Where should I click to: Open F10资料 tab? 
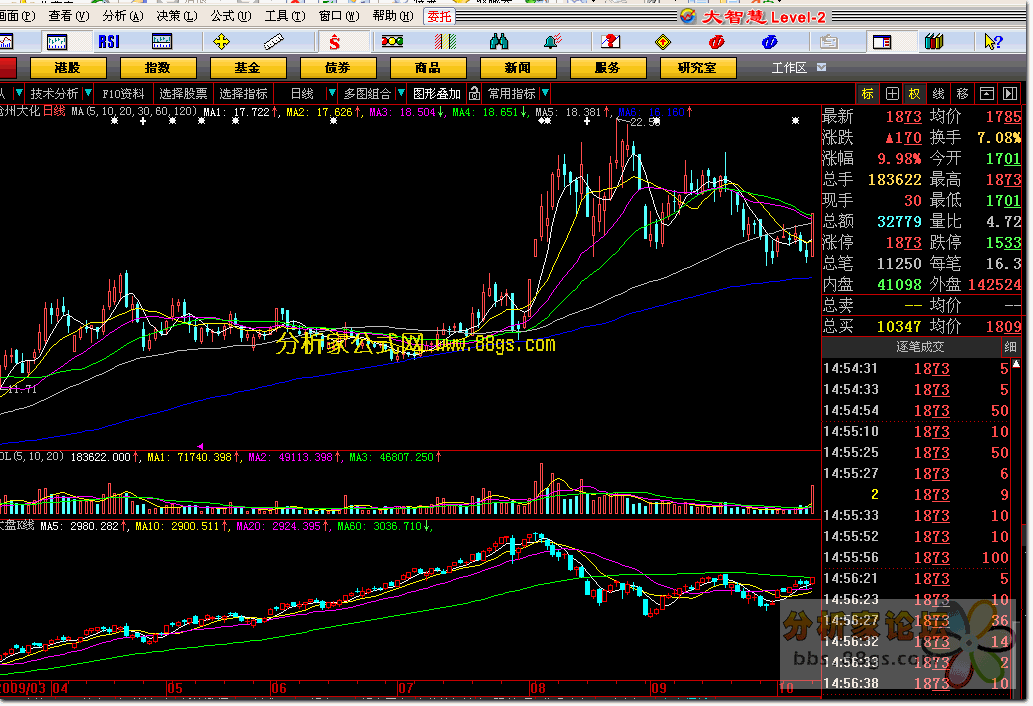pyautogui.click(x=123, y=94)
